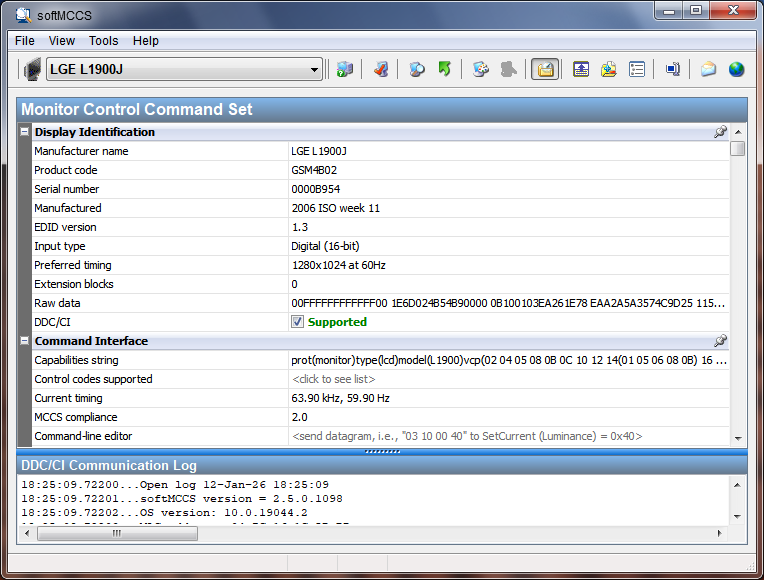Image resolution: width=764 pixels, height=580 pixels.
Task: Click the property grid vertical scrollbar thumb
Action: (738, 148)
